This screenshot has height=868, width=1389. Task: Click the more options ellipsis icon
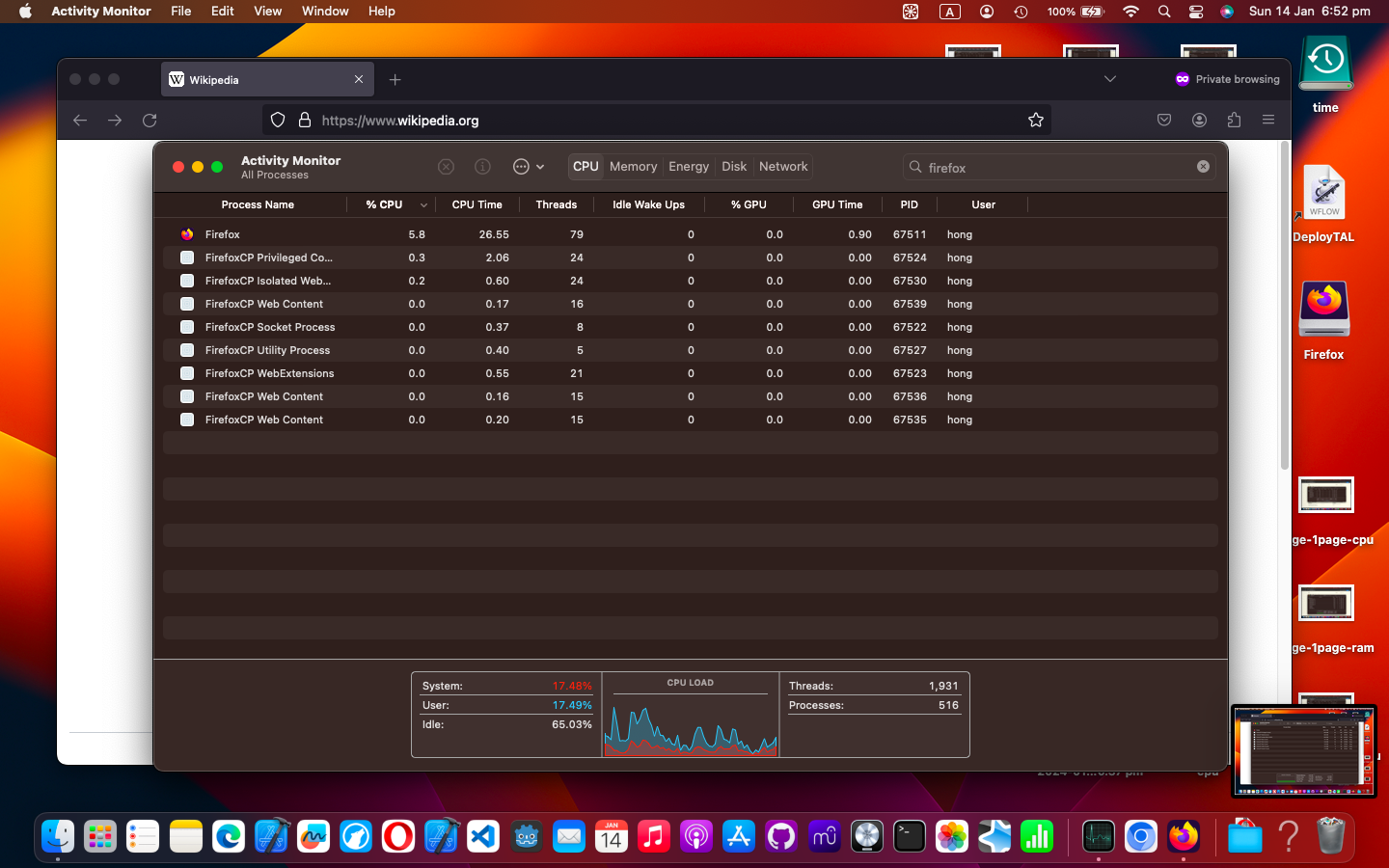522,166
